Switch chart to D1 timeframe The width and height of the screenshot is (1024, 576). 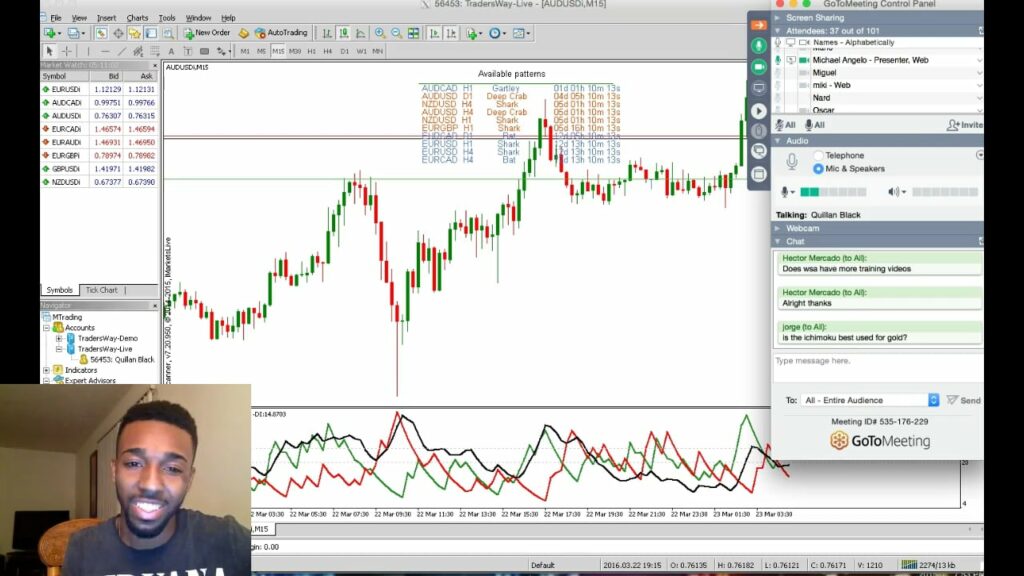pyautogui.click(x=345, y=51)
